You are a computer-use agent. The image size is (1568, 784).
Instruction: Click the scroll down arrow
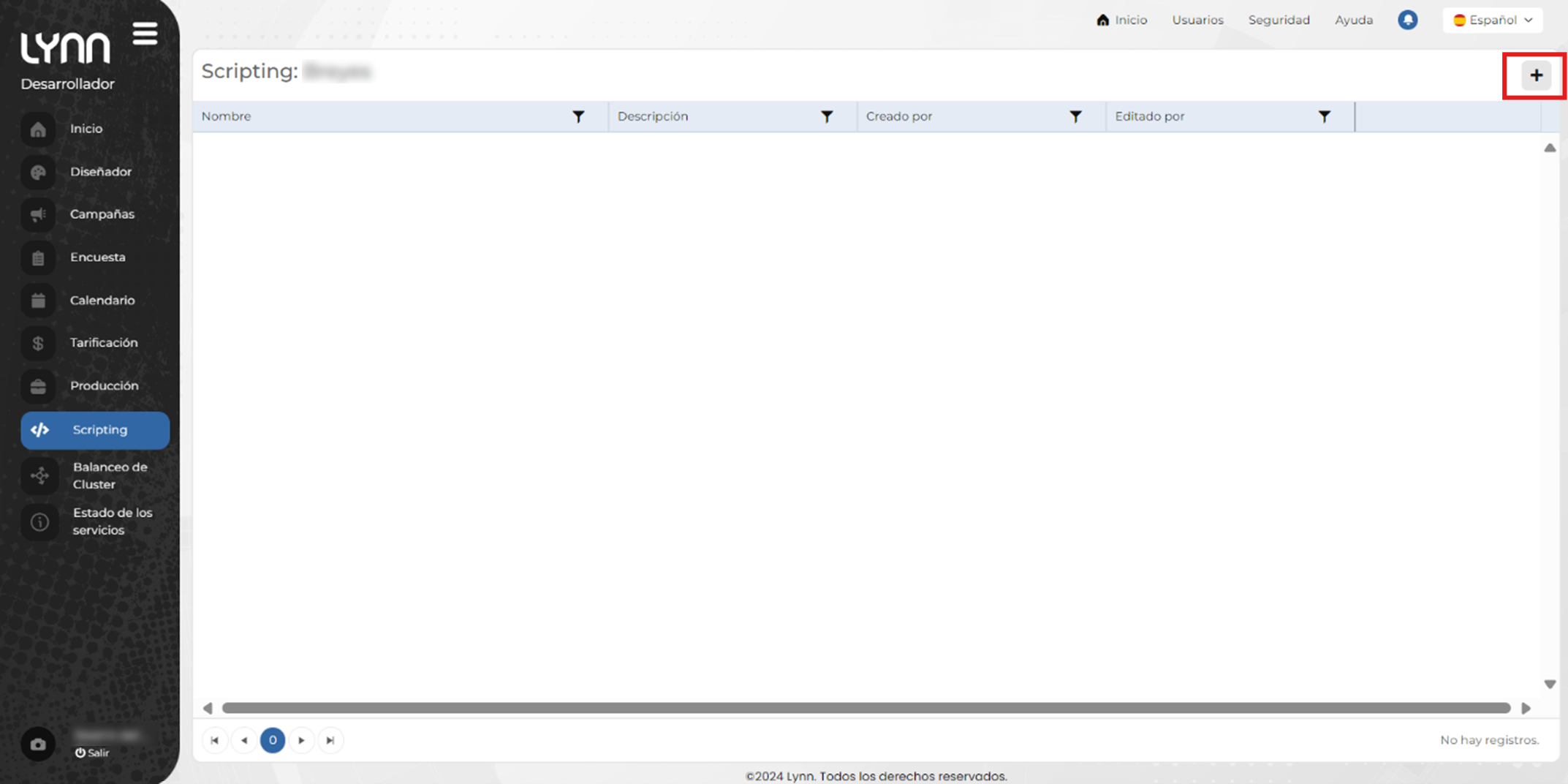click(x=1550, y=685)
